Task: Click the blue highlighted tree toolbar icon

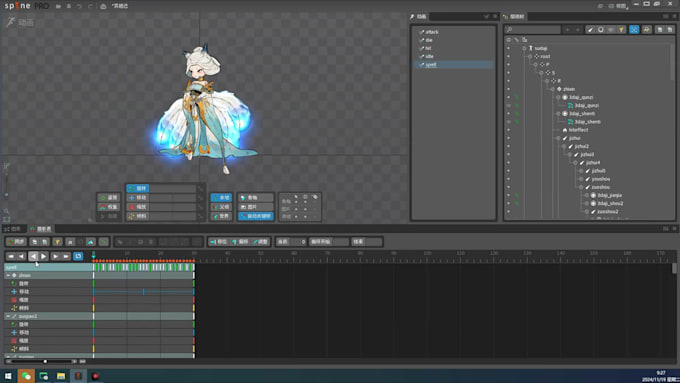Action: coord(634,29)
